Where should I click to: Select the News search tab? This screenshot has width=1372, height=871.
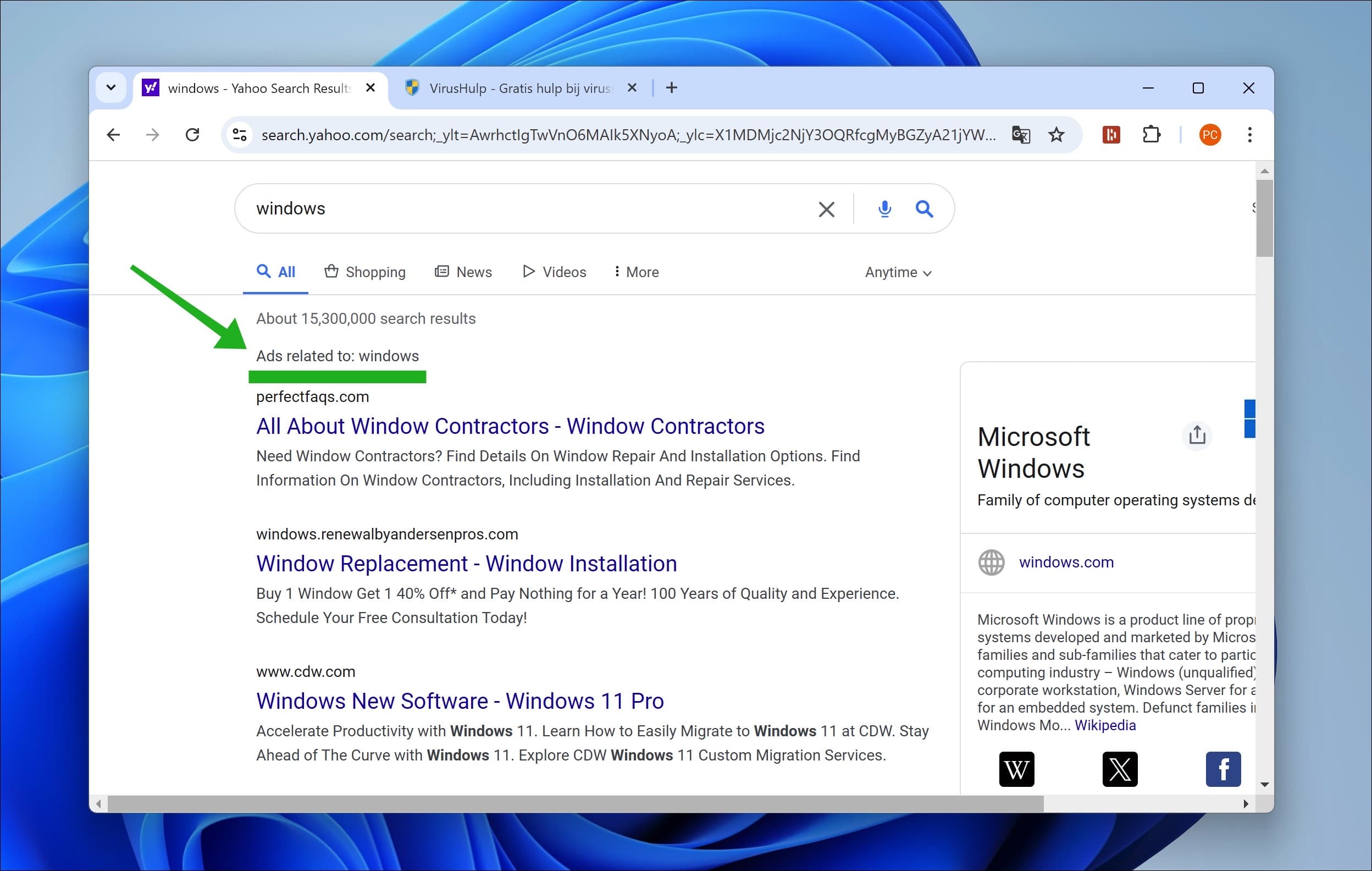tap(463, 272)
